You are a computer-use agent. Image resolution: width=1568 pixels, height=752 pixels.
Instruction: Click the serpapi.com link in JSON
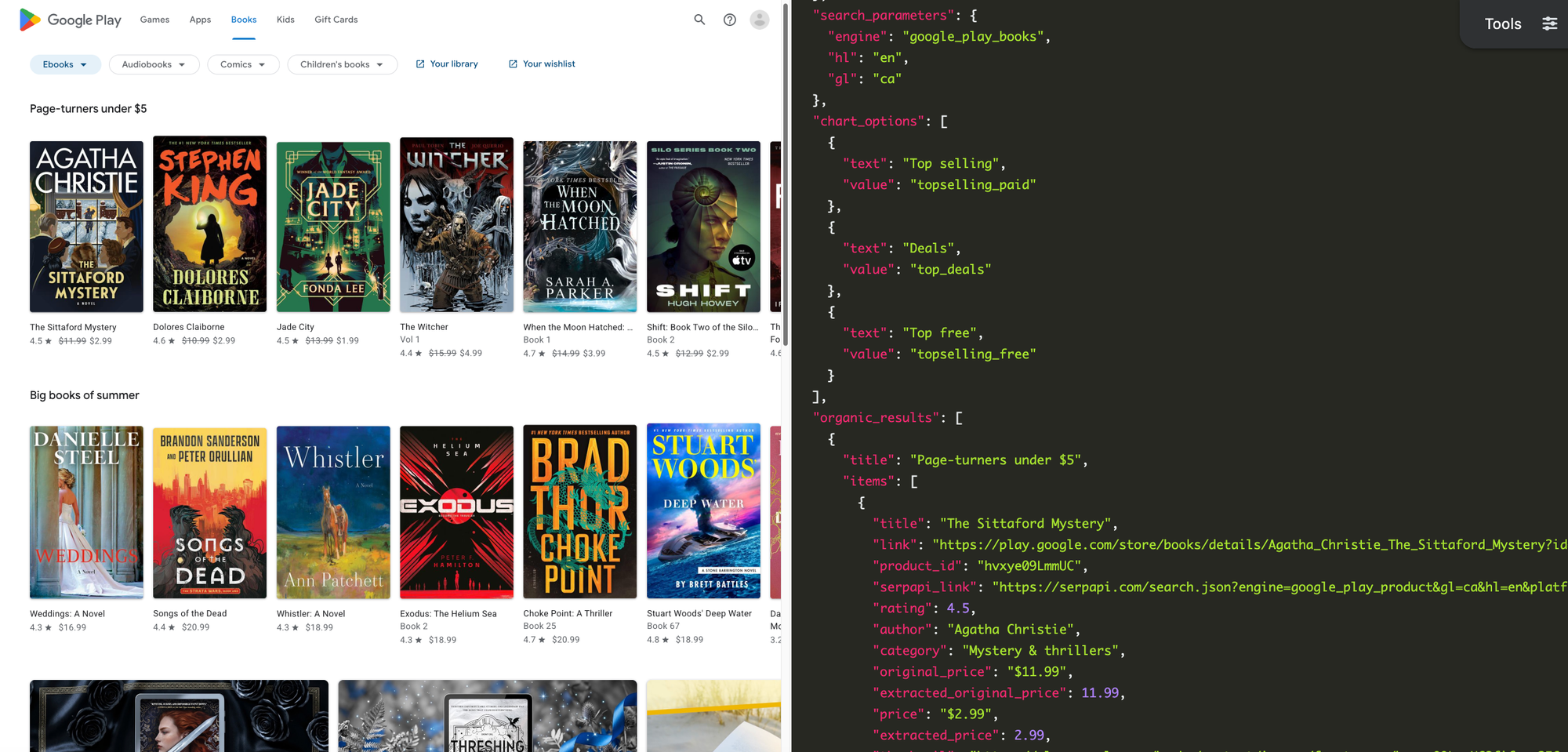(1279, 587)
